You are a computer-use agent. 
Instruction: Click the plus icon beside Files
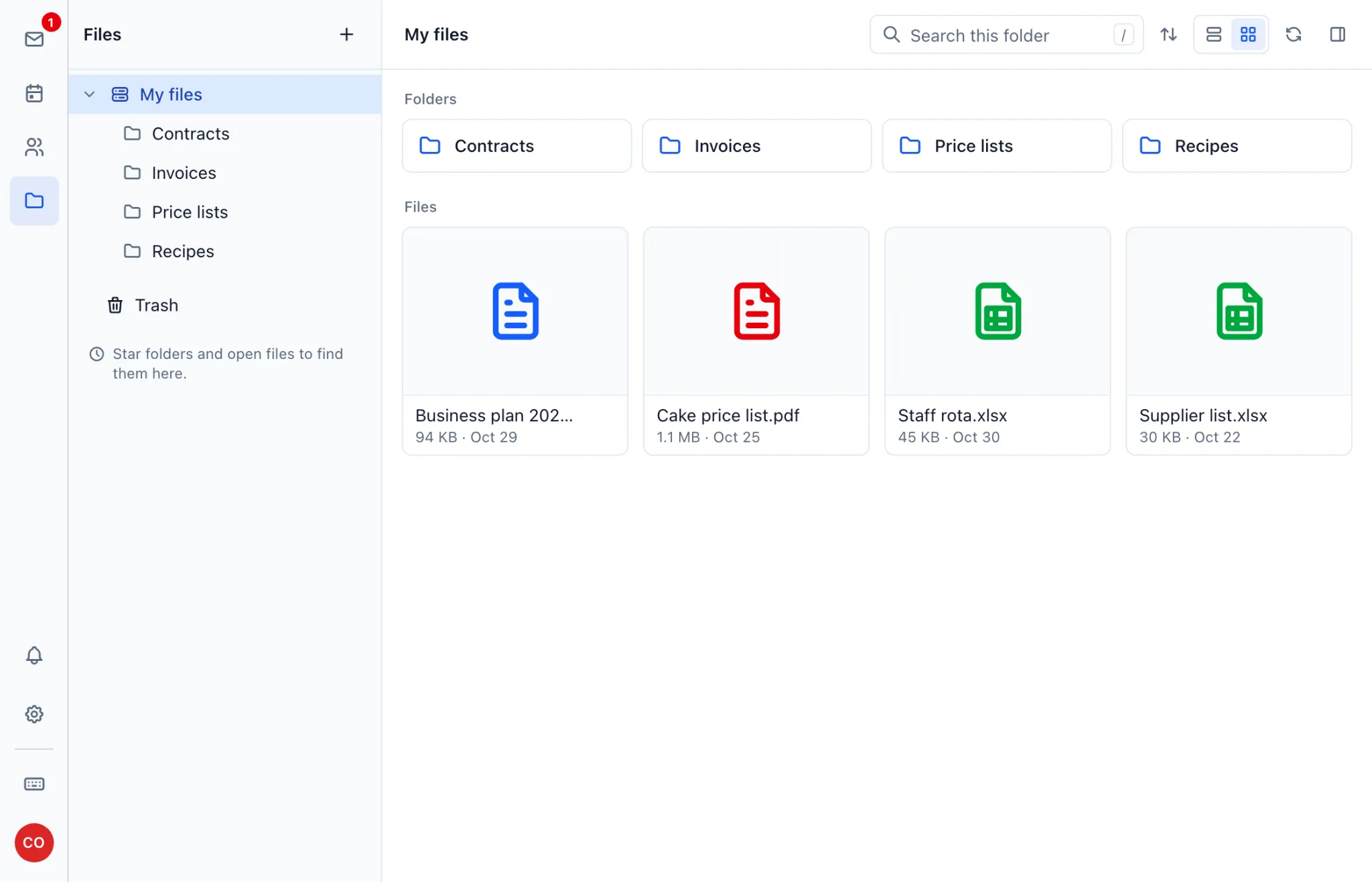(x=346, y=34)
